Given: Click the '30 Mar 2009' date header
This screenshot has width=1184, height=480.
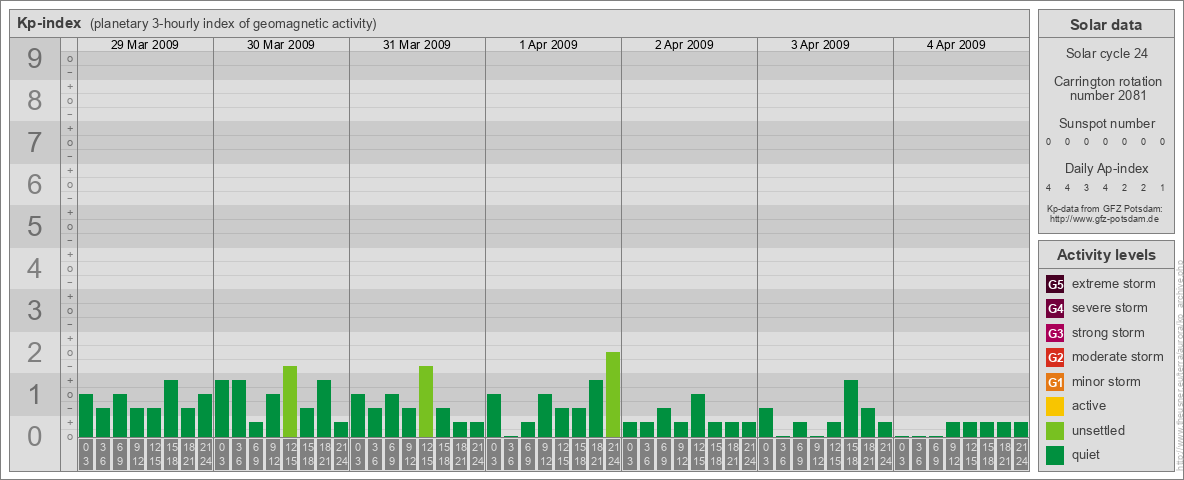Looking at the screenshot, I should tap(281, 45).
